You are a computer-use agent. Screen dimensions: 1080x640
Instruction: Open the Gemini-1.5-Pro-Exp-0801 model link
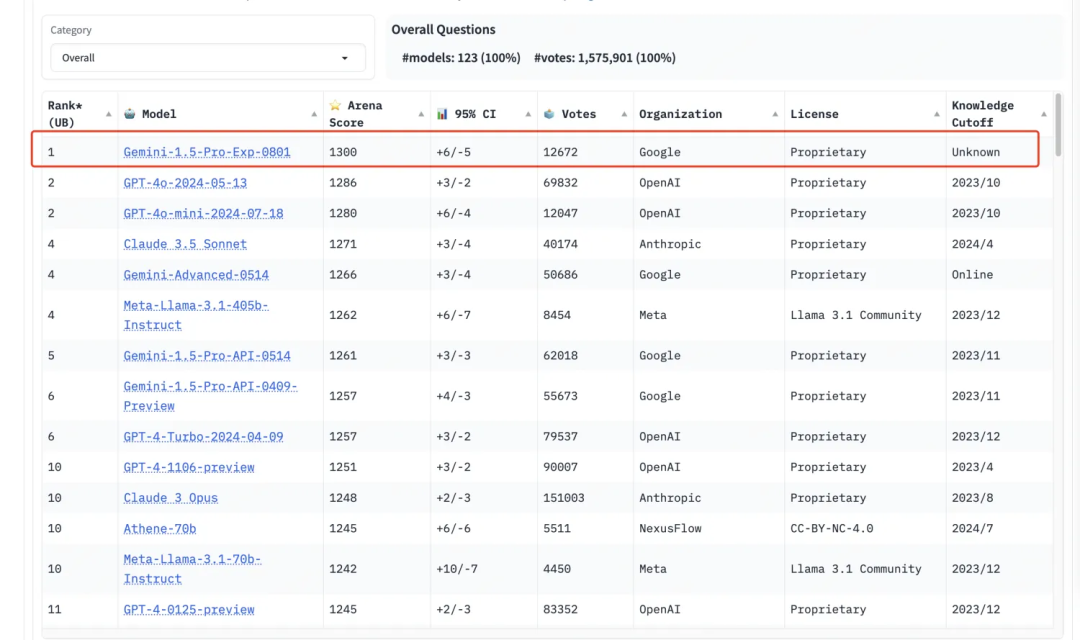click(207, 152)
